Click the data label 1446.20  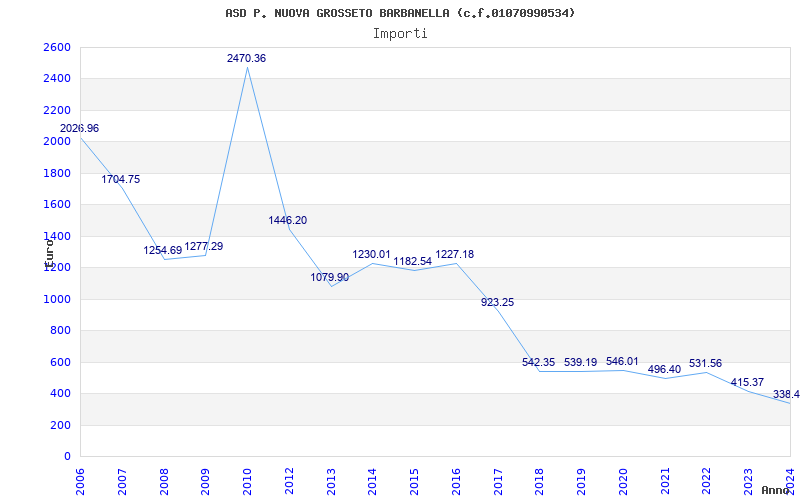288,220
